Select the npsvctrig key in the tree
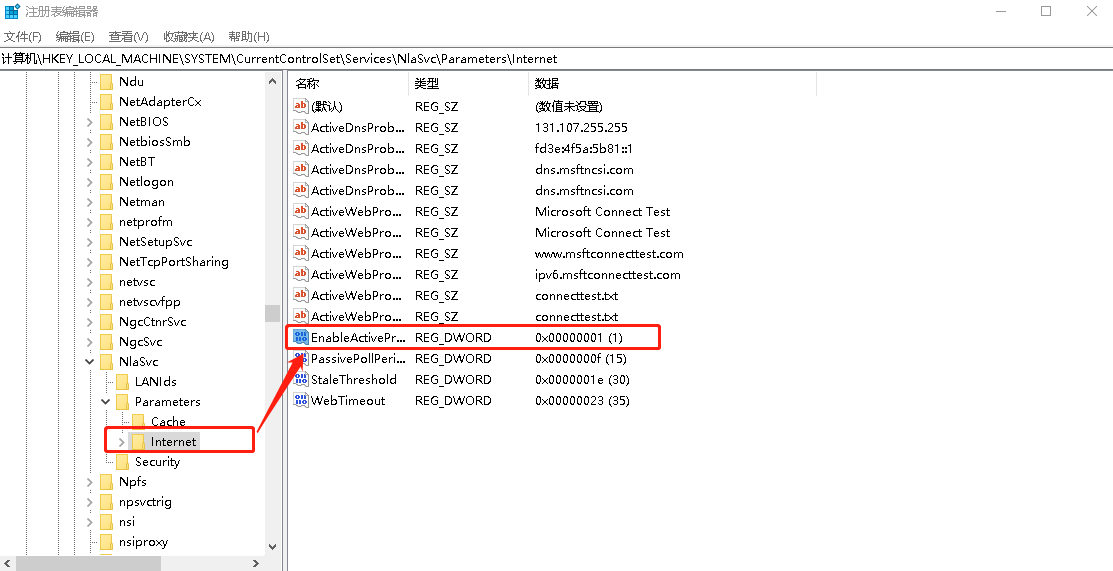The height and width of the screenshot is (571, 1113). pos(145,501)
